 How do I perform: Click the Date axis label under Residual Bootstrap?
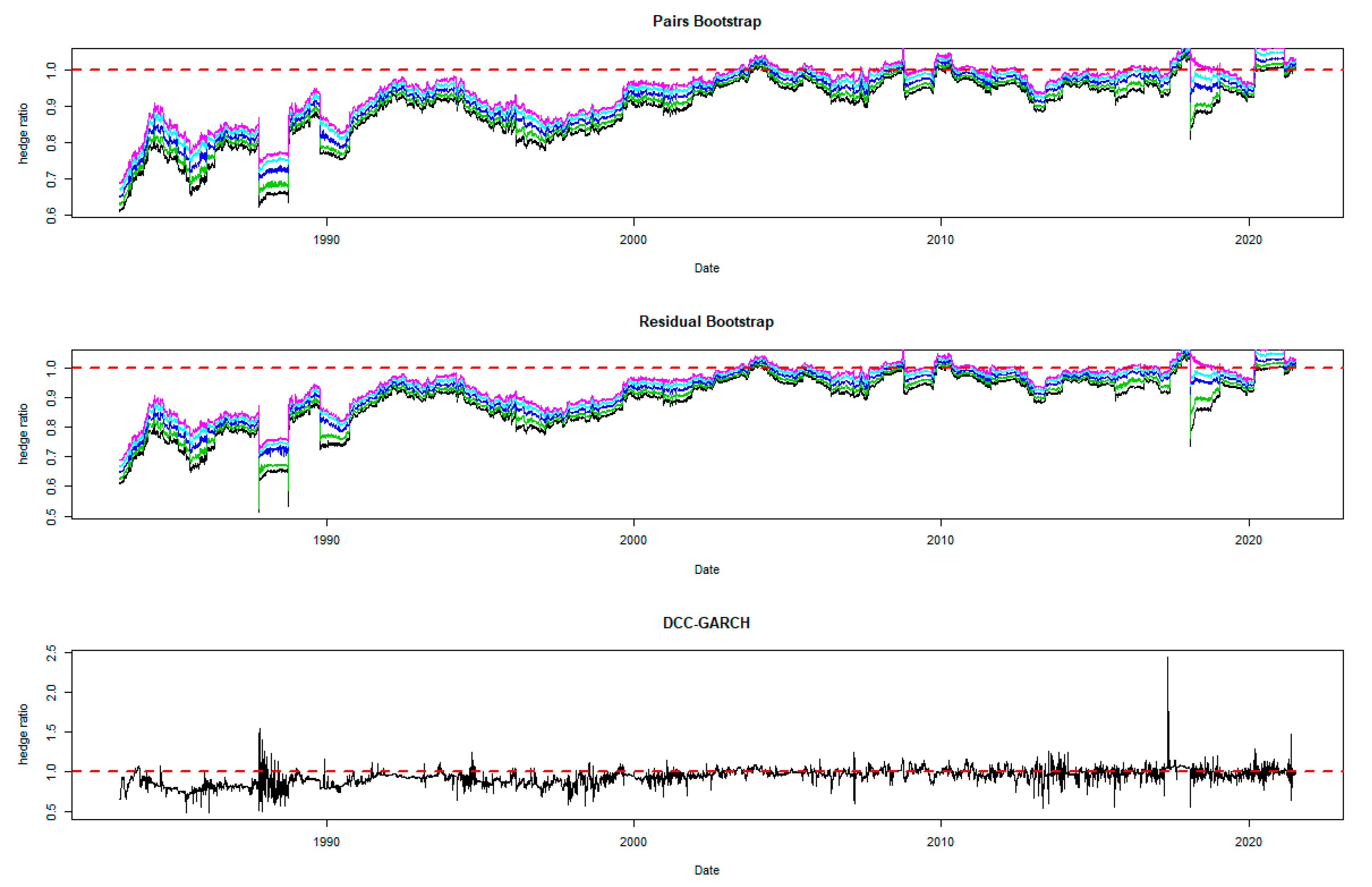coord(706,570)
